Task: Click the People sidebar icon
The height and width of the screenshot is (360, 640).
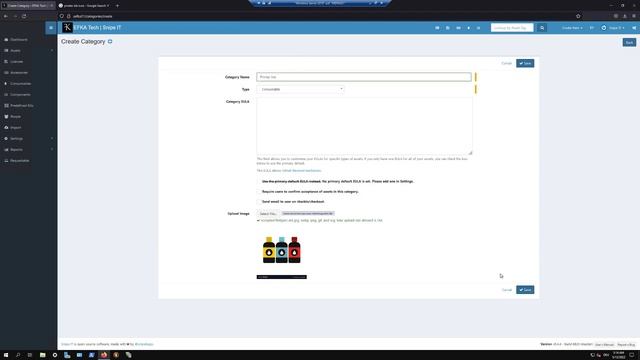Action: point(6,117)
